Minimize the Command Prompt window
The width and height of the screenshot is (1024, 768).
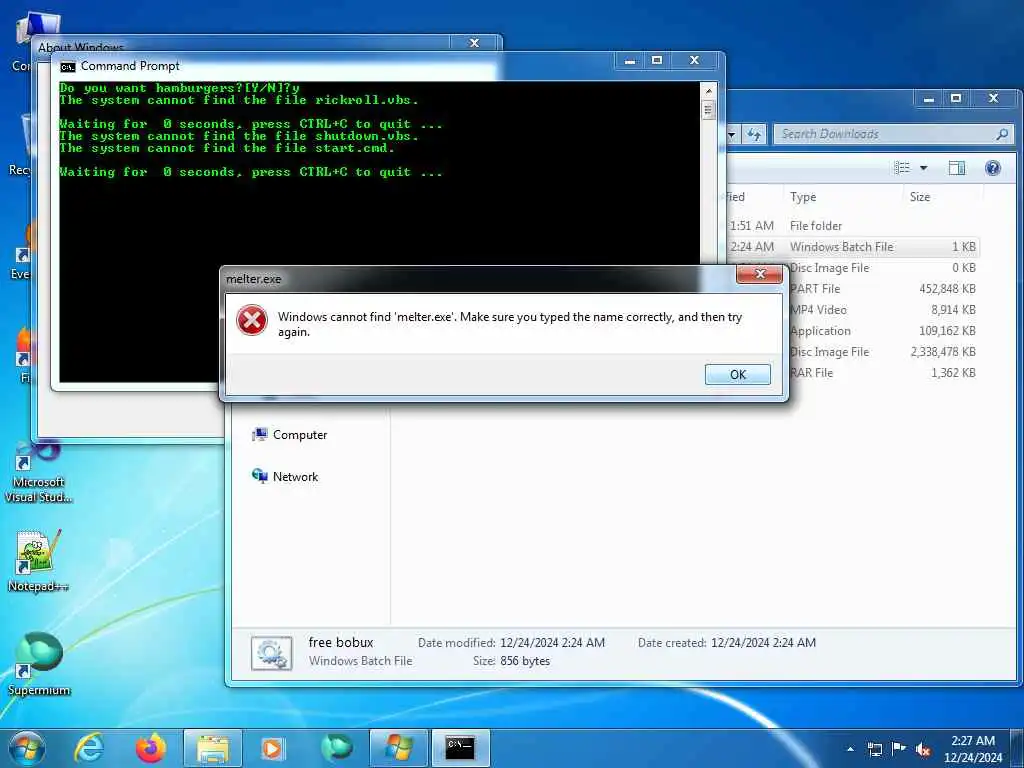(630, 61)
